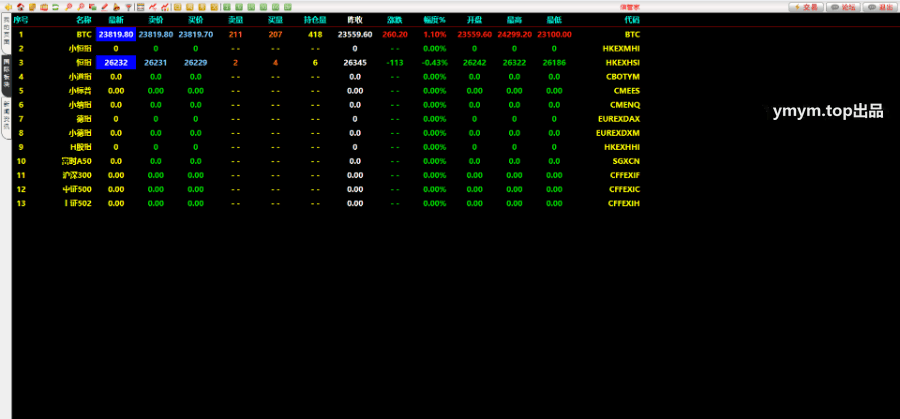The image size is (900, 419).
Task: Open the 新闻资讯 side tab
Action: (6, 117)
